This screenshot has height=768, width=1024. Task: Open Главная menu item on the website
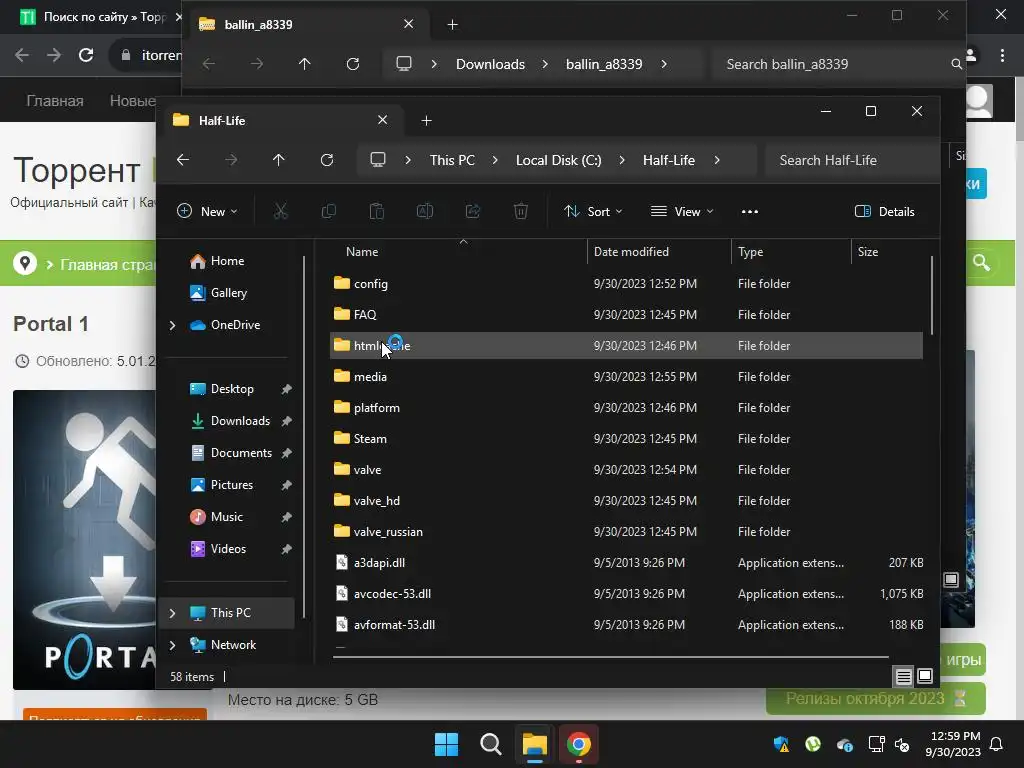(x=55, y=101)
